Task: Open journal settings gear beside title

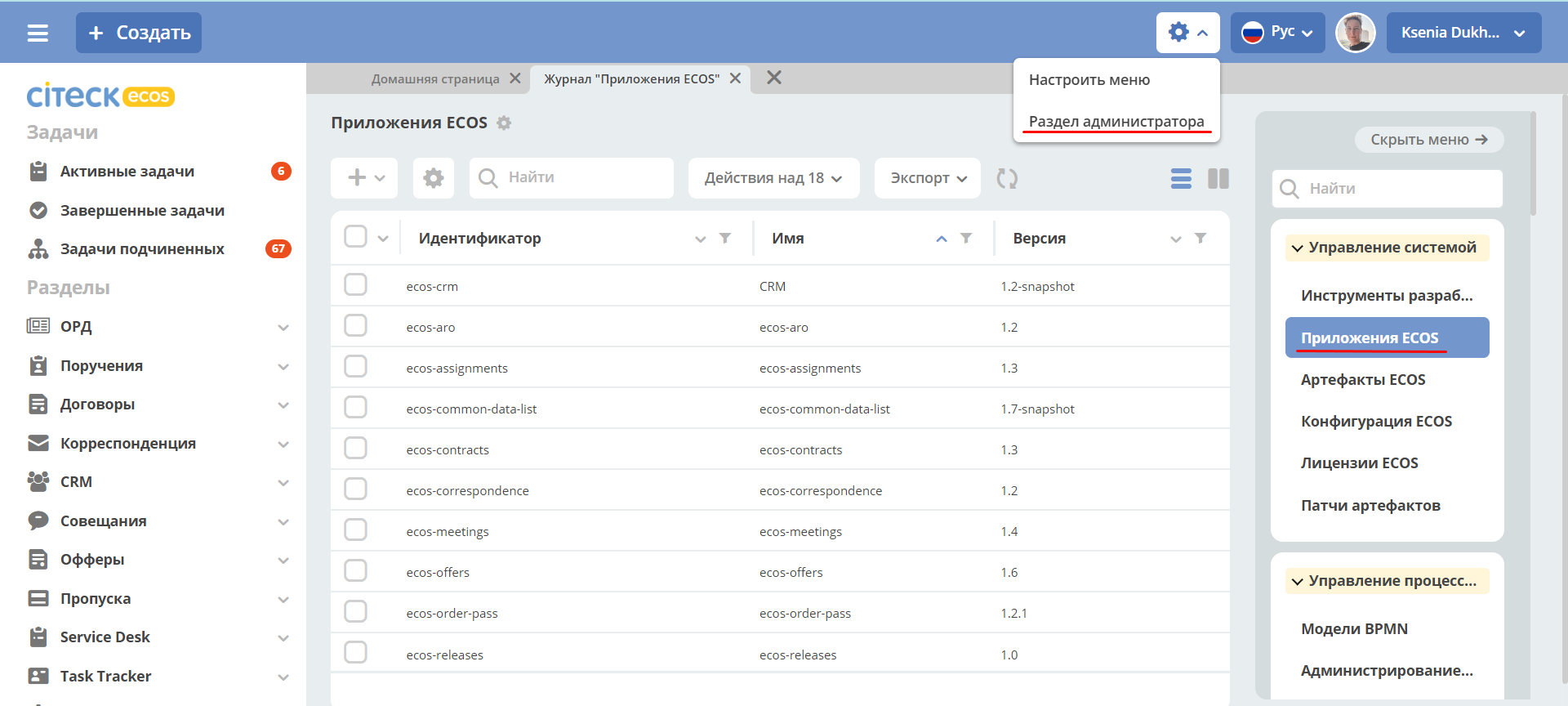Action: 505,123
